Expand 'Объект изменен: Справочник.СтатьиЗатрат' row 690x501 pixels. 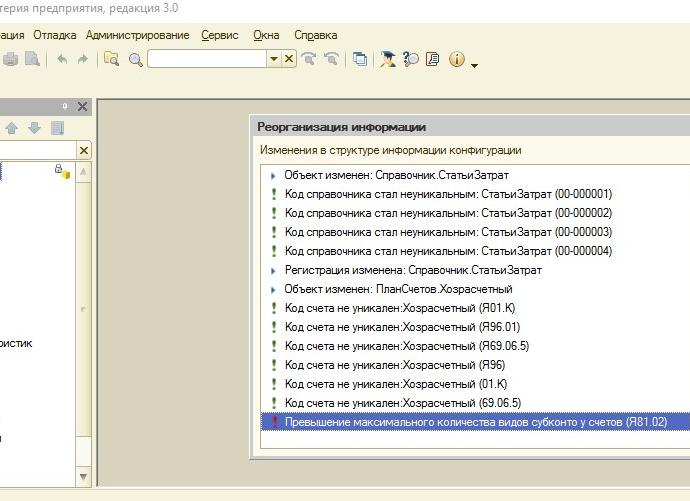tap(273, 176)
